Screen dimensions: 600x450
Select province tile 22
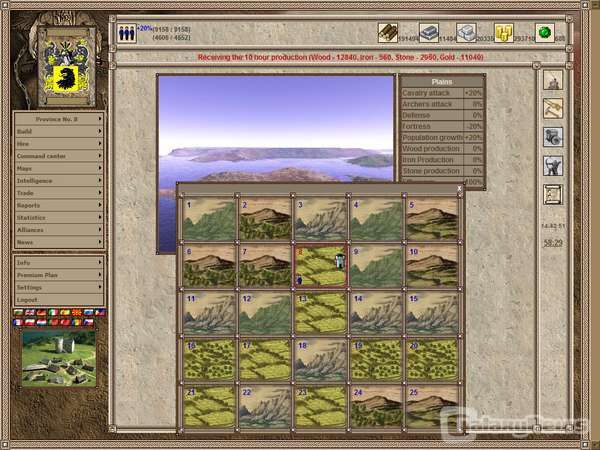click(x=265, y=407)
